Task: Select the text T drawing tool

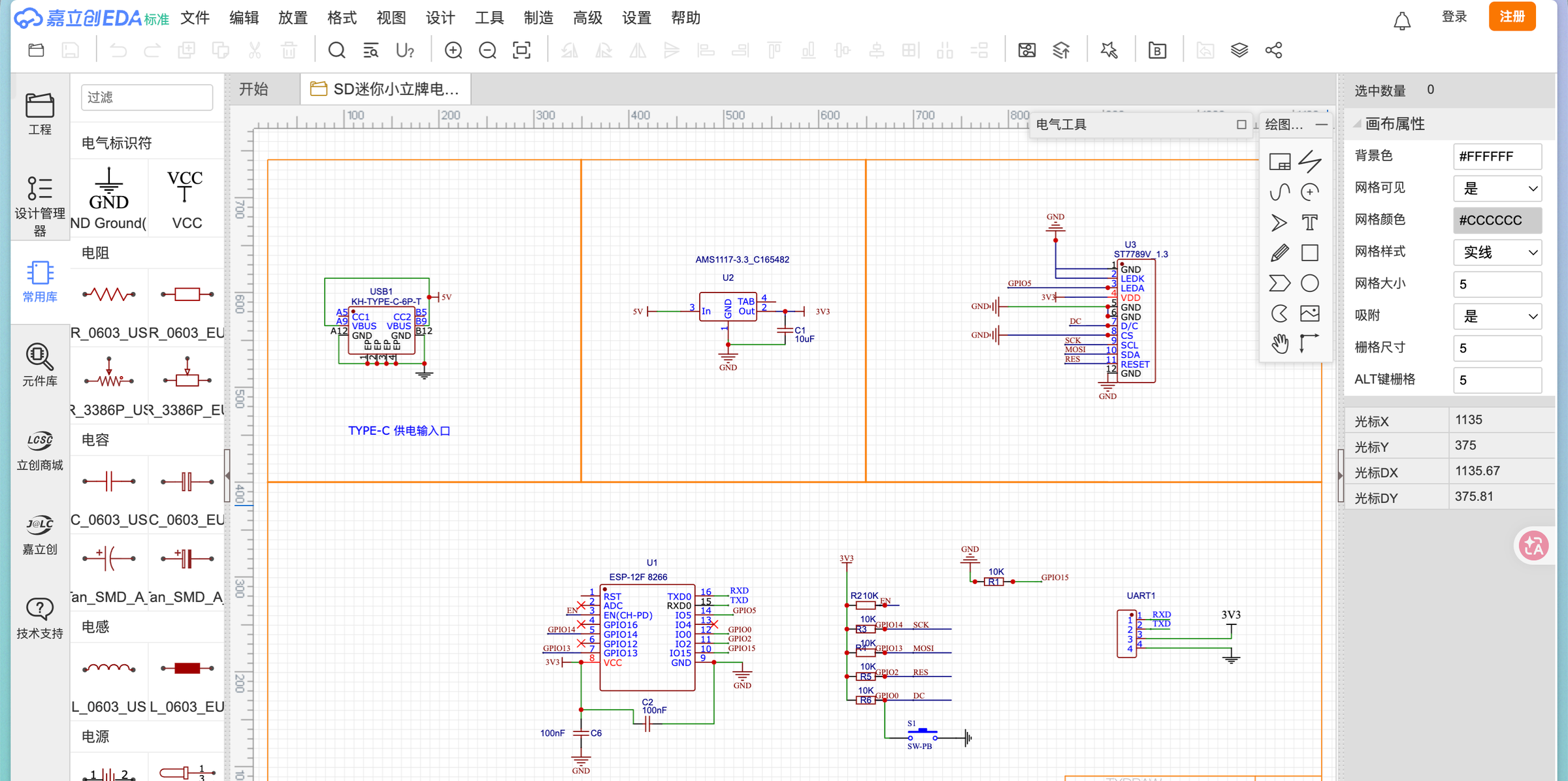Action: coord(1309,223)
